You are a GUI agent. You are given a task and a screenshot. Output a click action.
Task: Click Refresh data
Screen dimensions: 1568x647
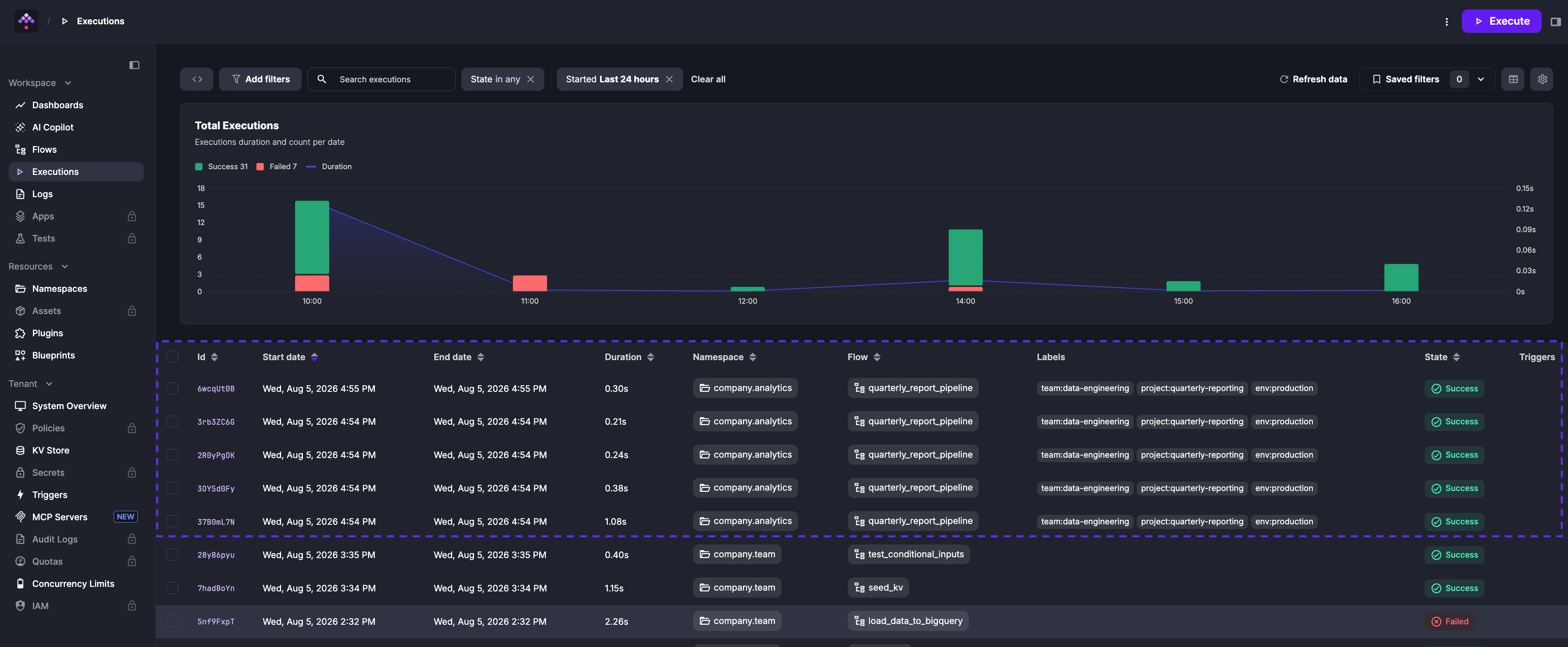tap(1313, 79)
